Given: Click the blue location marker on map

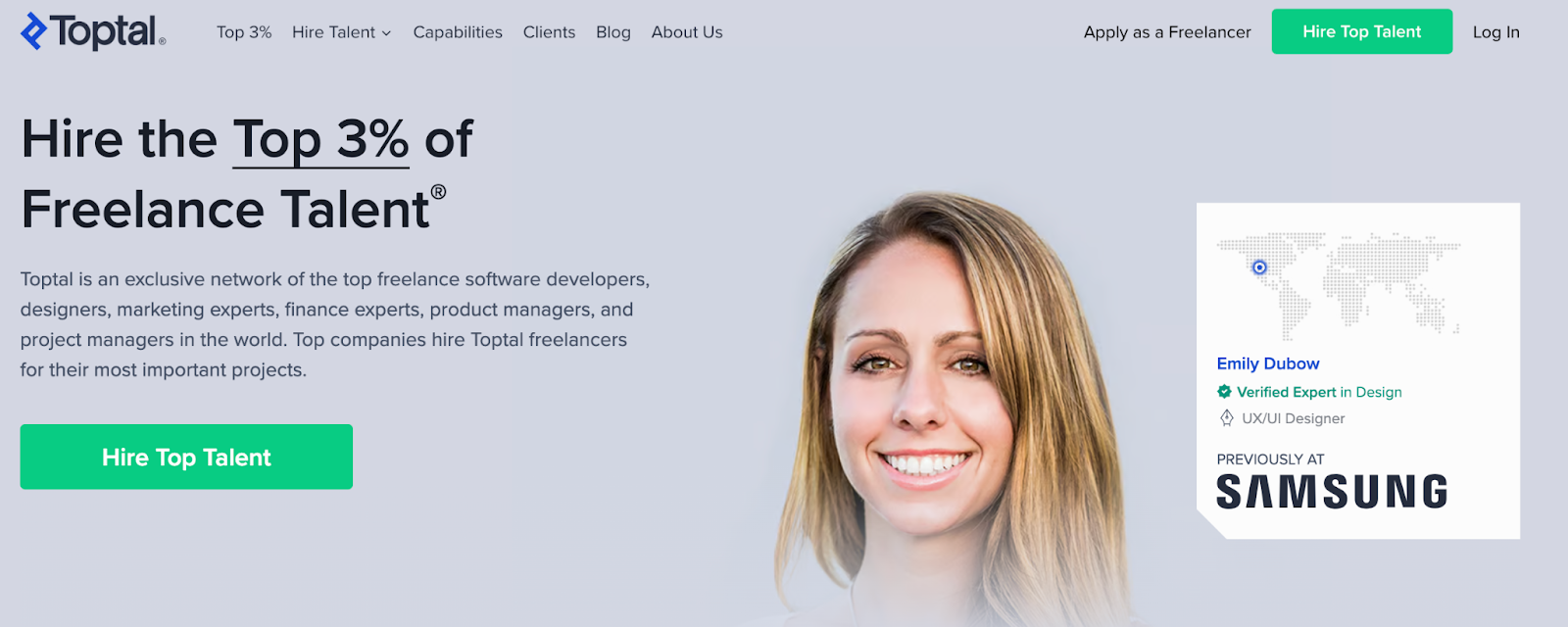Looking at the screenshot, I should pyautogui.click(x=1260, y=267).
